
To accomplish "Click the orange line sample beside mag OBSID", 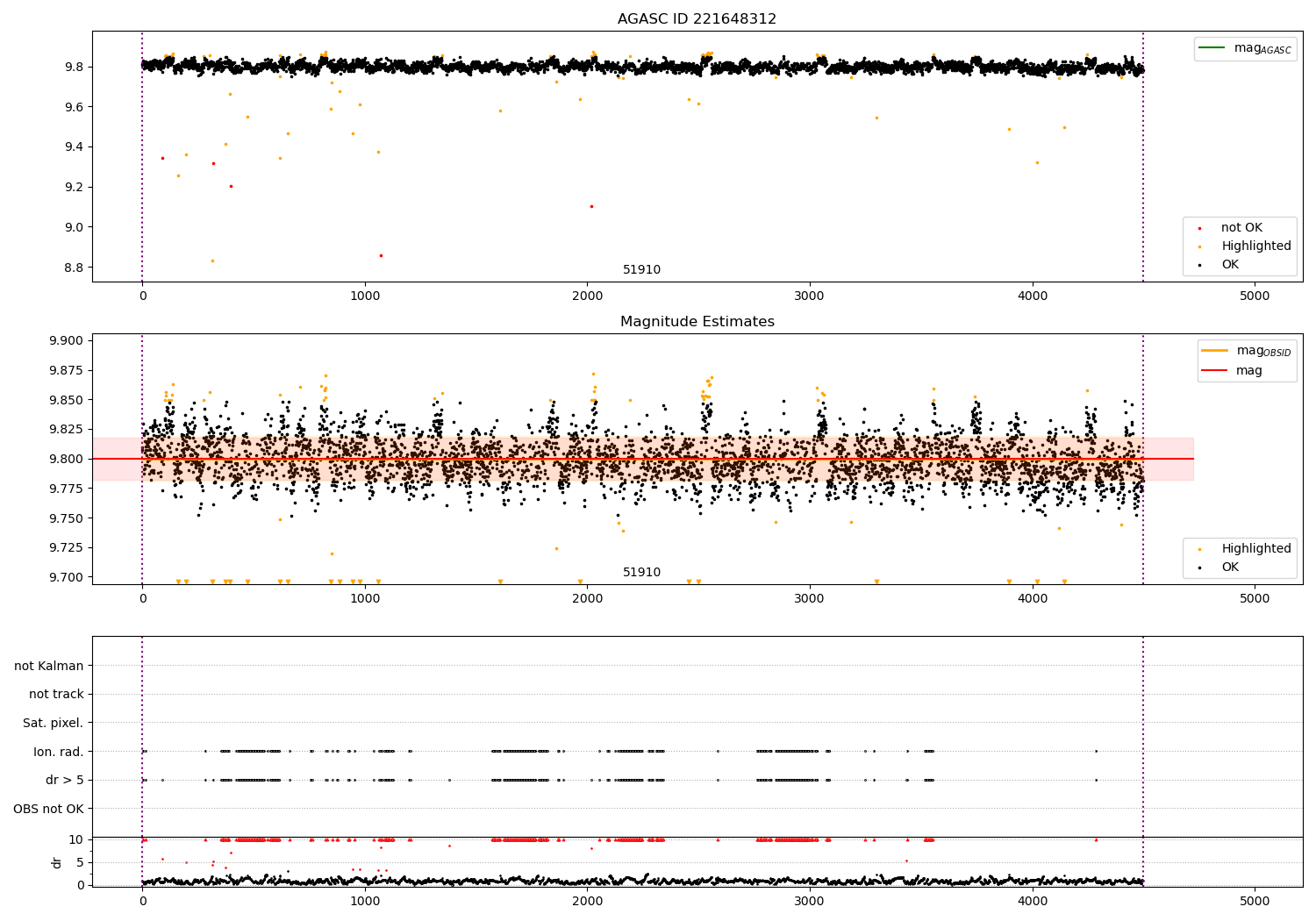I will click(x=1215, y=350).
